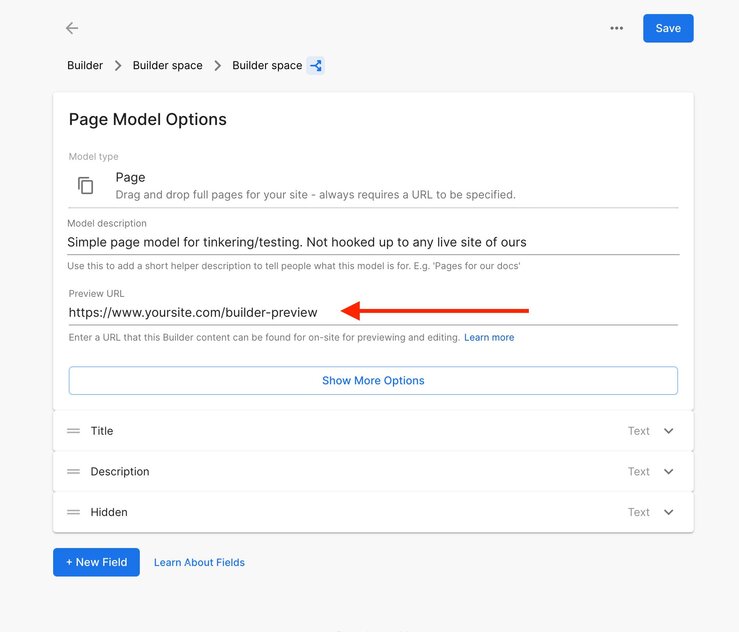The width and height of the screenshot is (739, 632).
Task: Expand the Hidden field chevron
Action: [668, 512]
